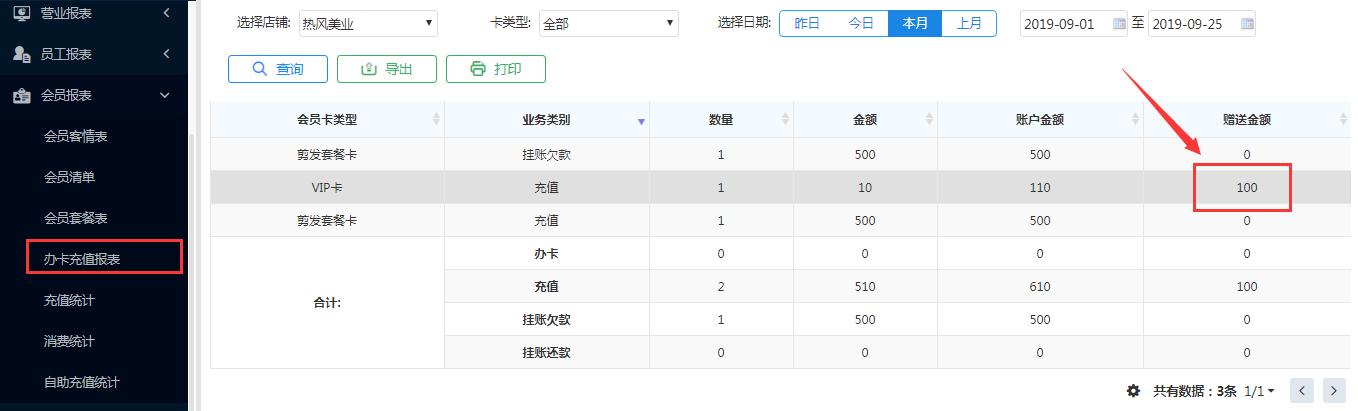The width and height of the screenshot is (1358, 411).
Task: Open the end date calendar icon
Action: 1247,23
